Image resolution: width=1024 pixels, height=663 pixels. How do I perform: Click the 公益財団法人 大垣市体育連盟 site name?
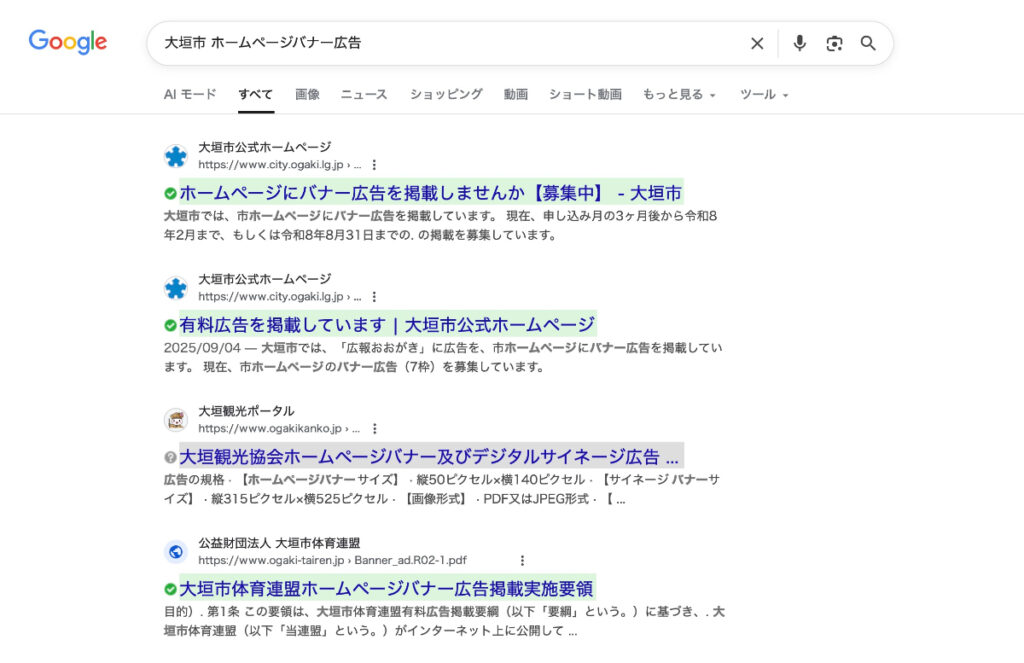point(279,543)
